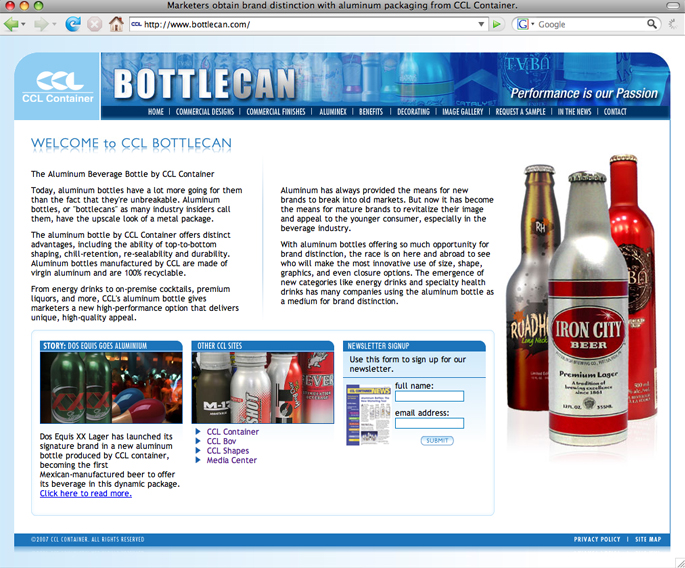Click the Stop loading icon

click(x=94, y=24)
